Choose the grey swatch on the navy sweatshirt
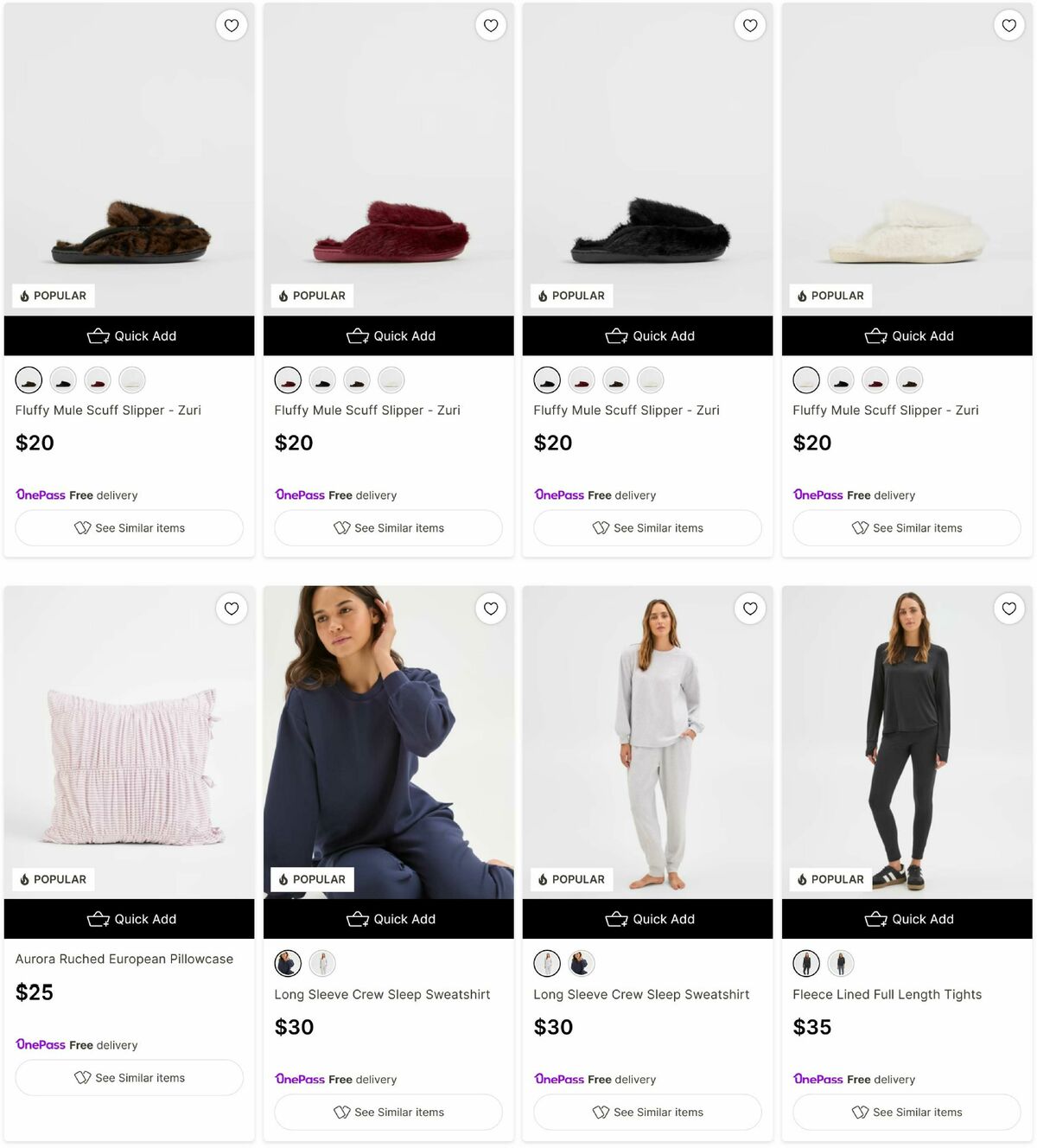The width and height of the screenshot is (1037, 1148). coord(321,963)
